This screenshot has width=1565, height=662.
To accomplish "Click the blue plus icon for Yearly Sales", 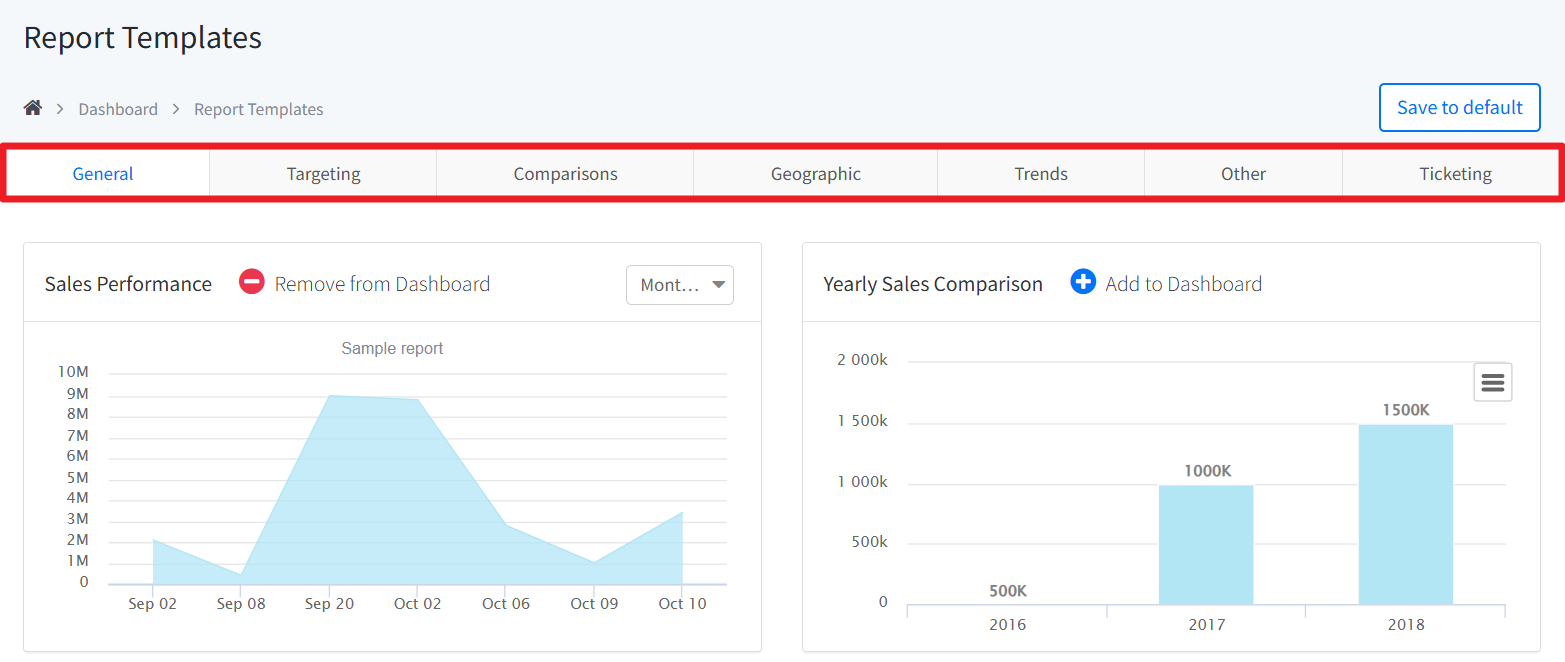I will coord(1083,283).
